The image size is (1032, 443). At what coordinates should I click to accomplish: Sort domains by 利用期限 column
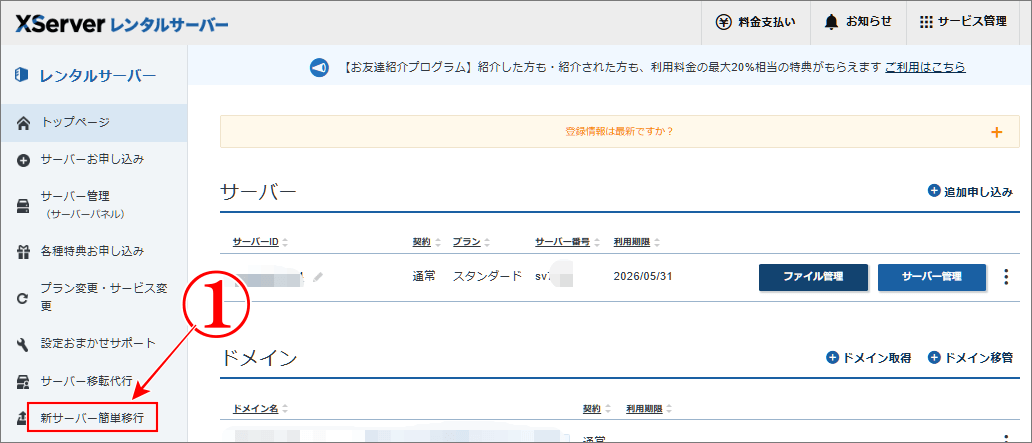click(x=650, y=409)
